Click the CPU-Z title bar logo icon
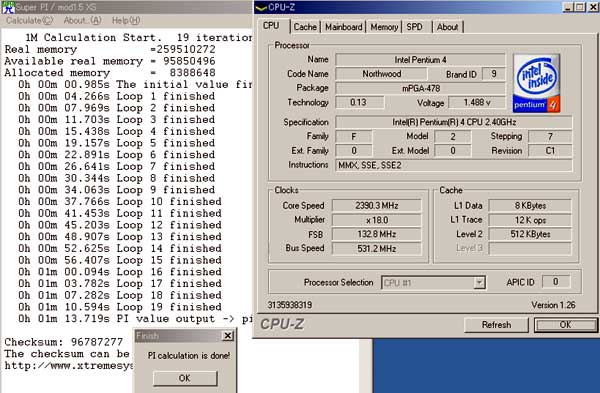Viewport: 600px width, 393px height. click(x=261, y=7)
